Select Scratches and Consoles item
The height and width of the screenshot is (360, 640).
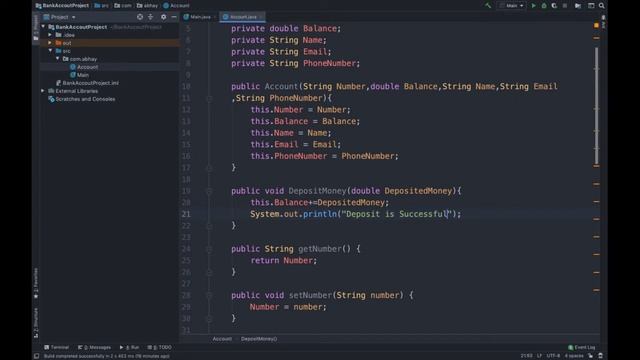tap(82, 99)
